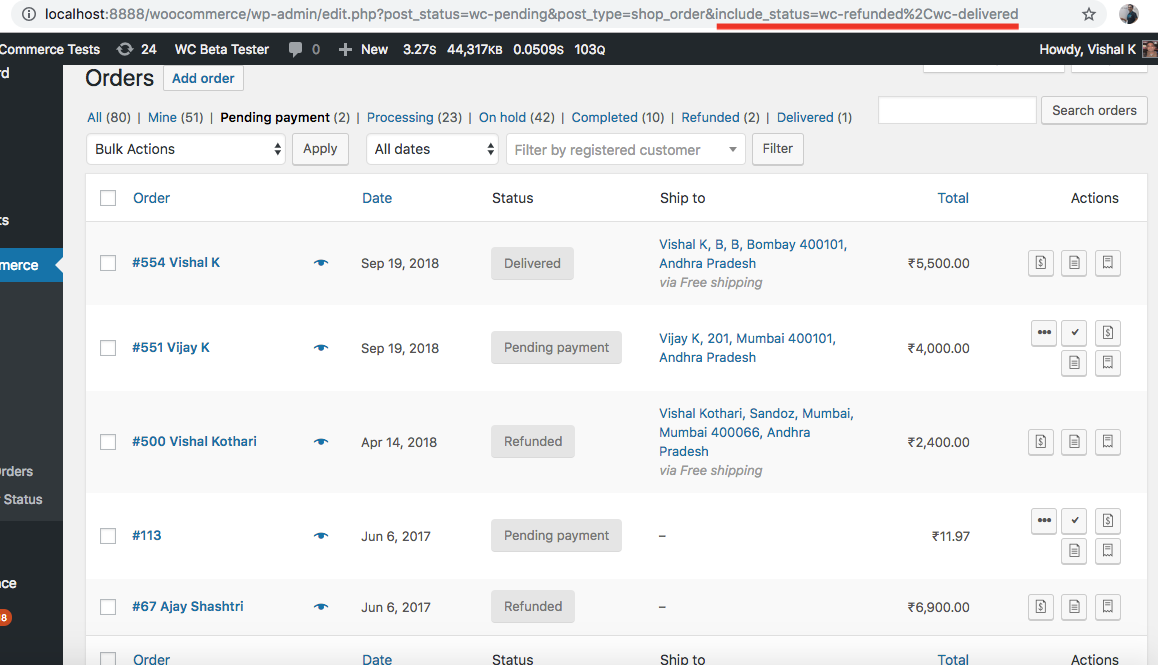This screenshot has width=1158, height=665.
Task: Open order #67 Ajay Shashtri link
Action: coord(188,607)
